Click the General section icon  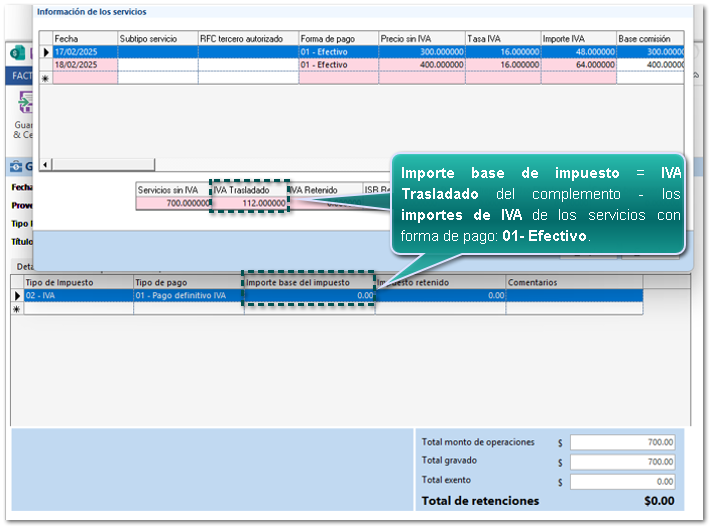(17, 167)
